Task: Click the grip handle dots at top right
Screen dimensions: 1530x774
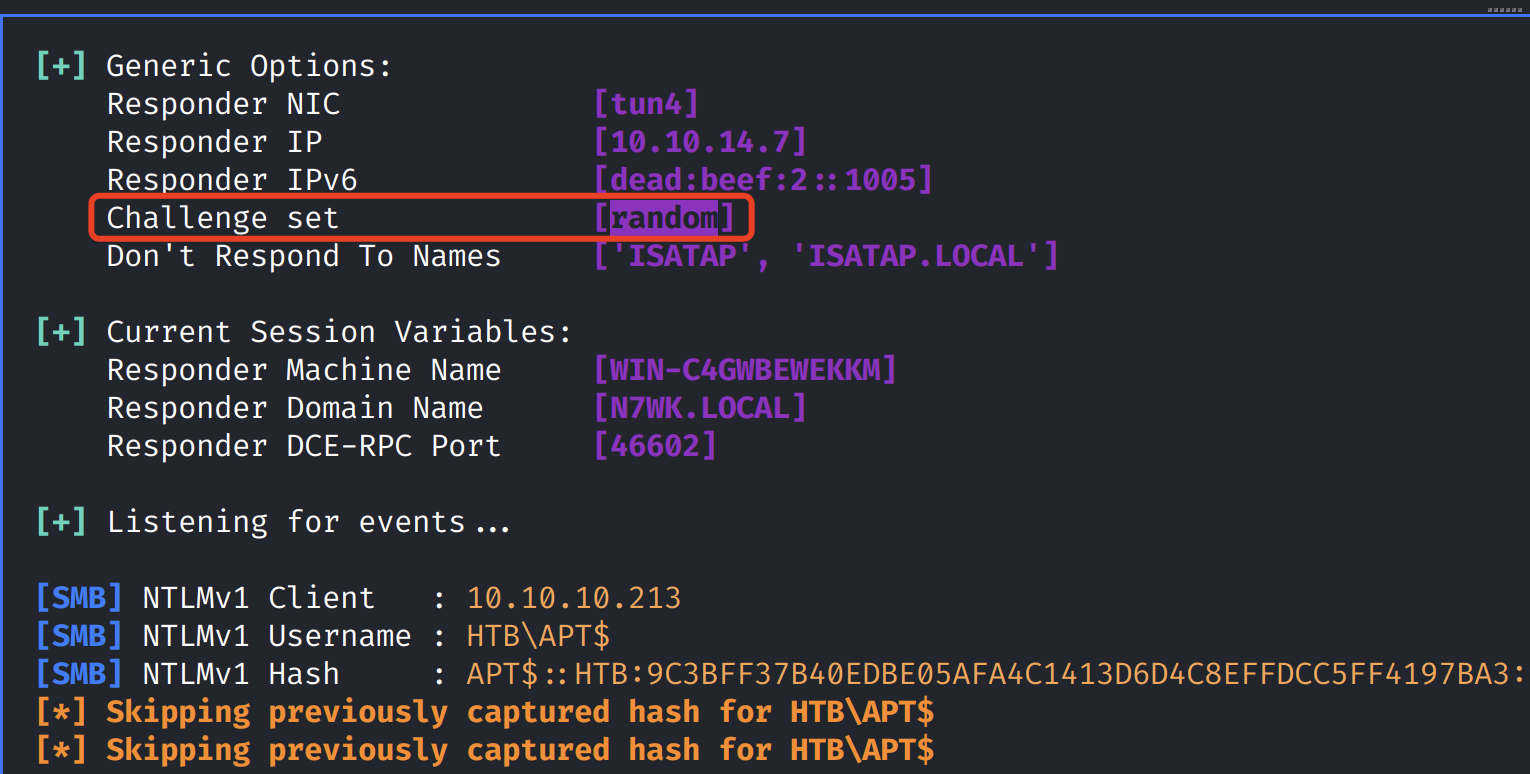Action: [x=1504, y=8]
